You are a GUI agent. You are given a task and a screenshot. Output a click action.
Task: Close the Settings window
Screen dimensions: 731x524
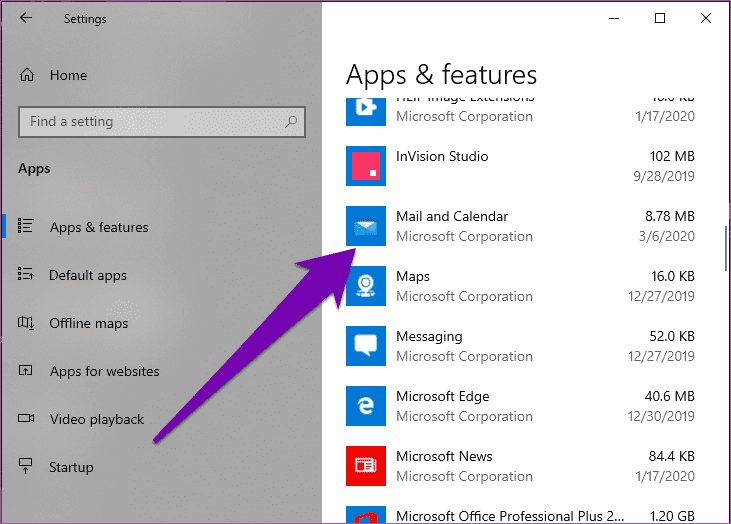click(706, 18)
